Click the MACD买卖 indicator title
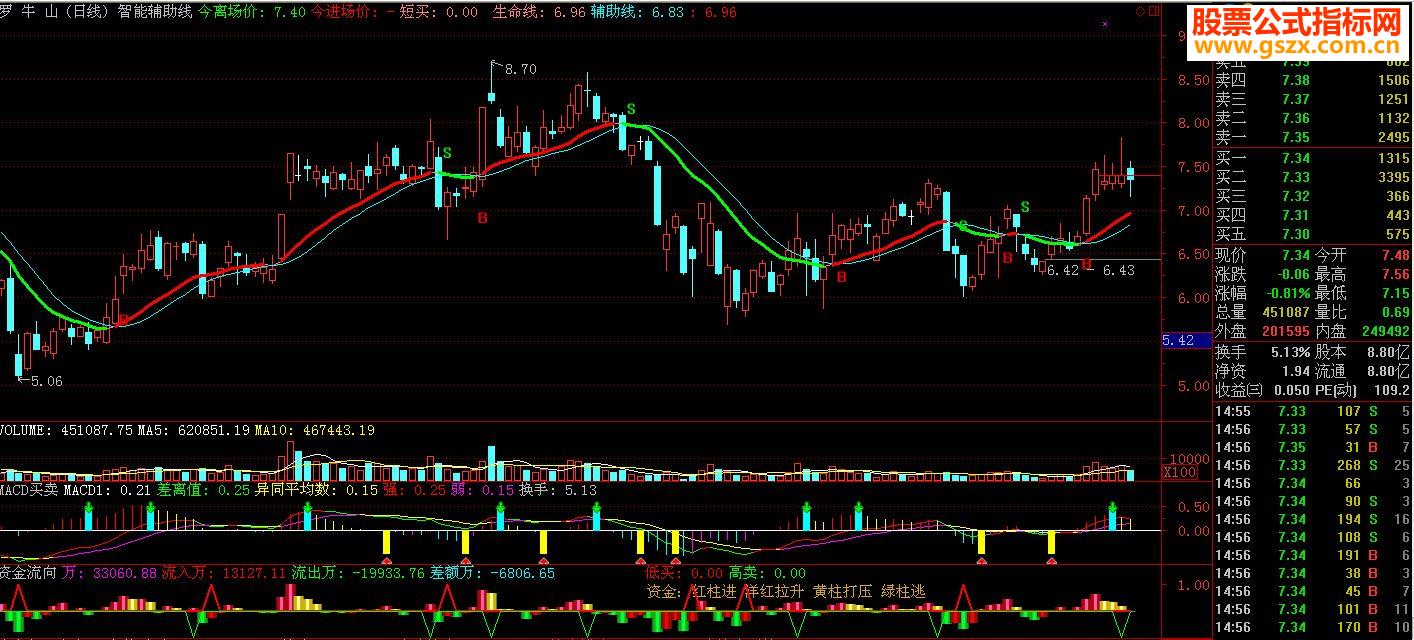Screen dimensions: 1414x640 [x=29, y=490]
